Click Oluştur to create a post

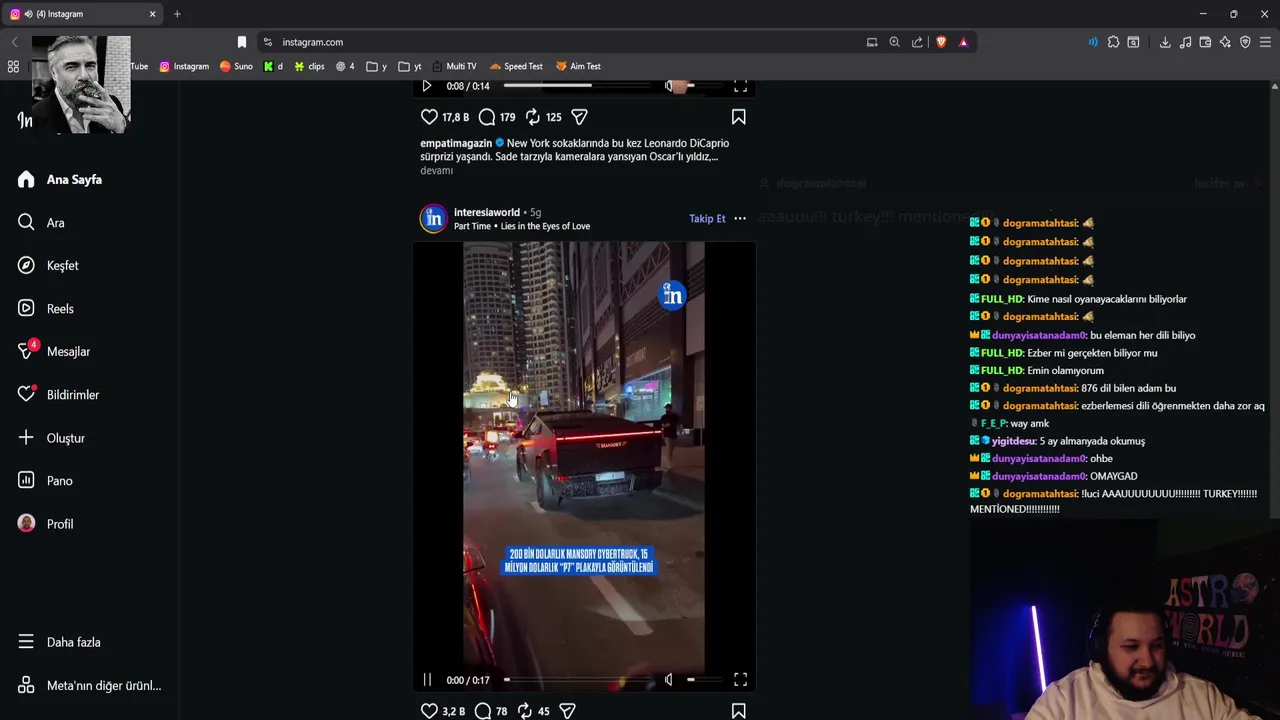pyautogui.click(x=51, y=438)
